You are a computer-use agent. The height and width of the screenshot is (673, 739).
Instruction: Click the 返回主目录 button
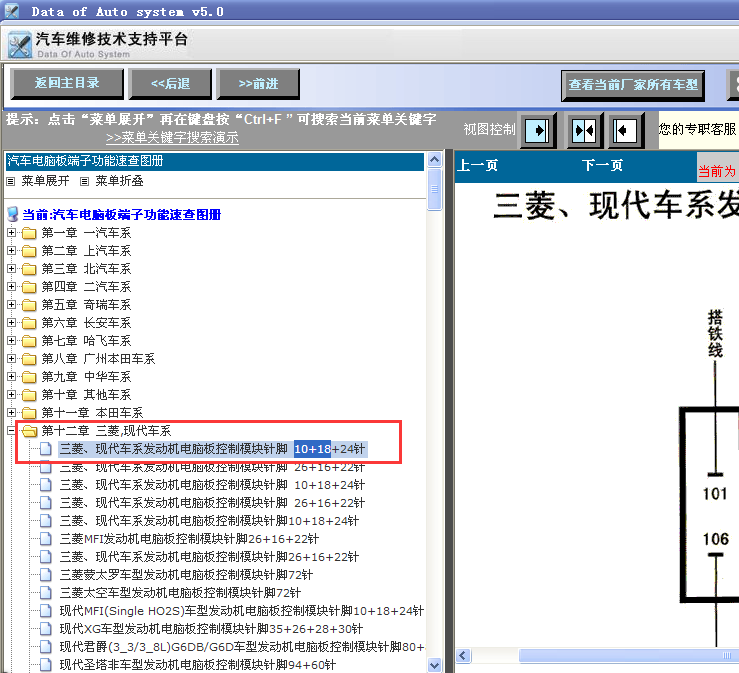67,83
